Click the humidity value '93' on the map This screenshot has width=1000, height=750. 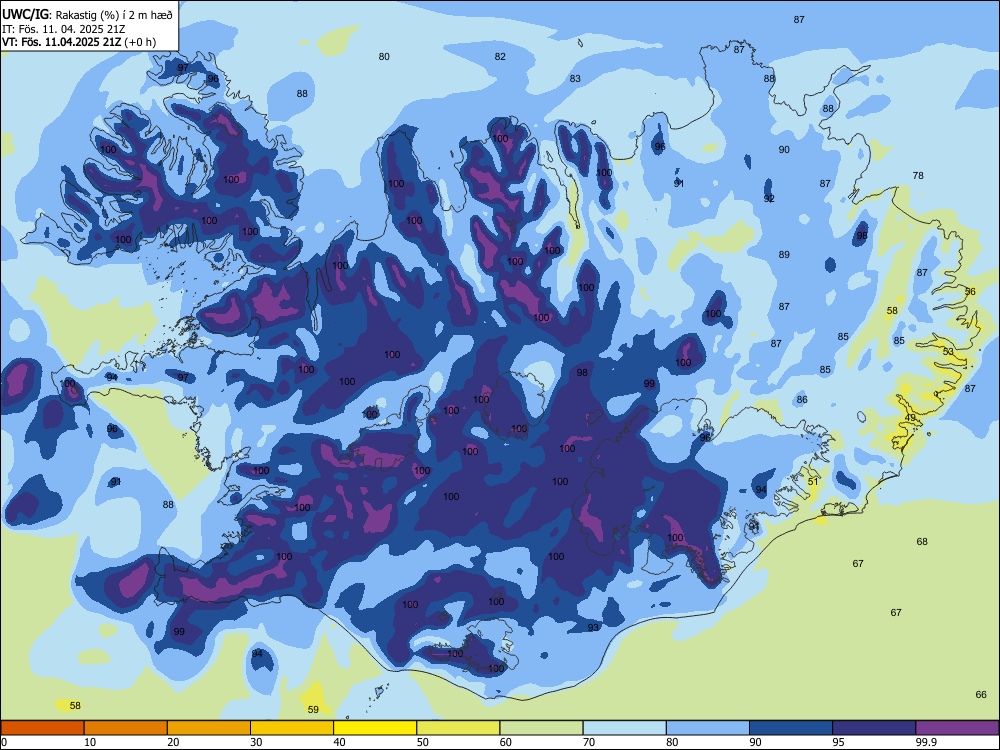click(593, 628)
